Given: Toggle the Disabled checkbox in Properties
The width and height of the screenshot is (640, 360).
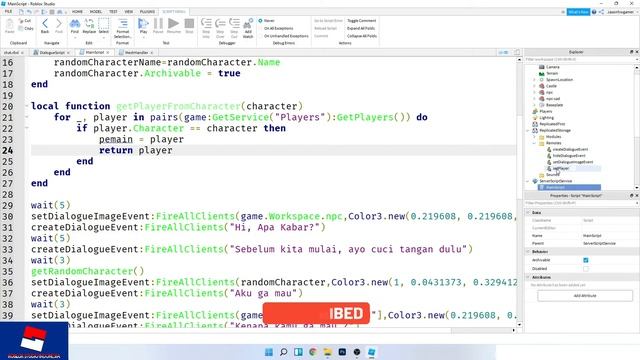Looking at the screenshot, I should coord(586,269).
